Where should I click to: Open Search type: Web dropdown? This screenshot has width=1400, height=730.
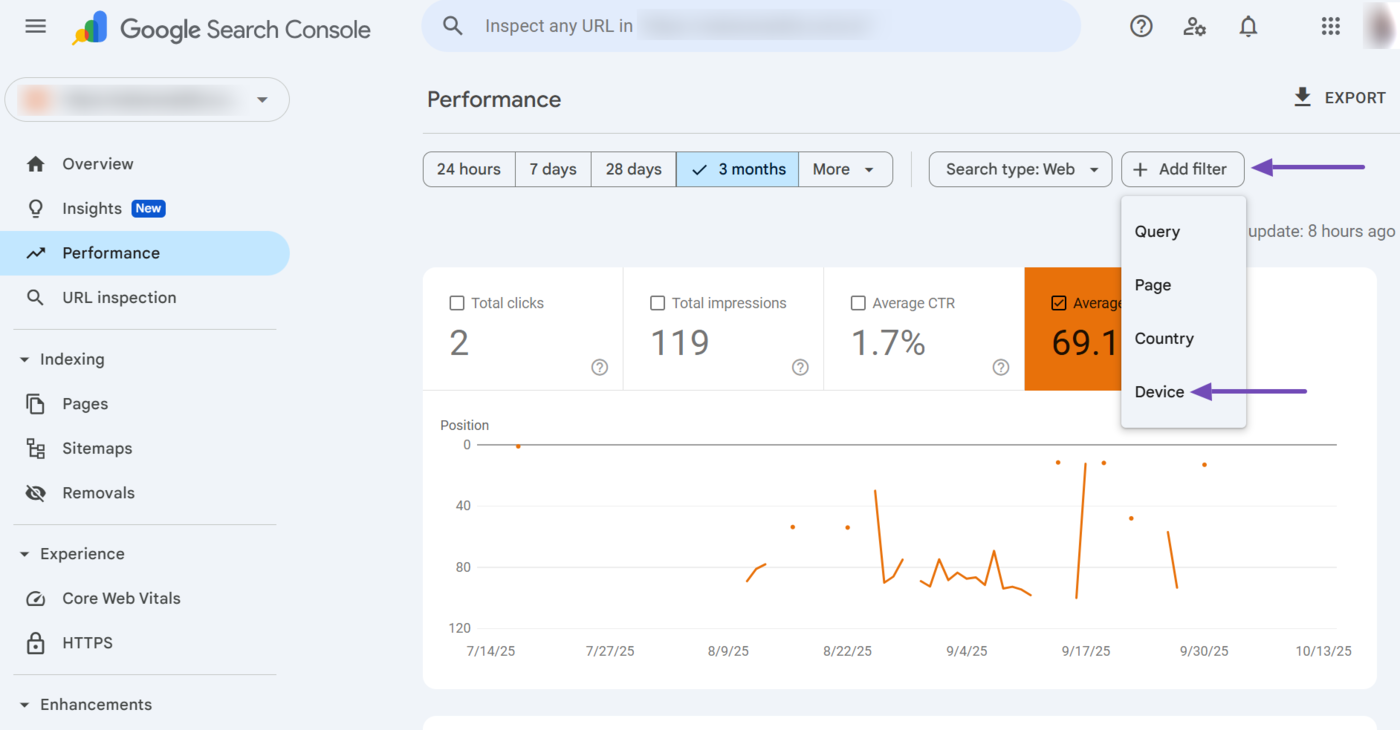tap(1020, 169)
